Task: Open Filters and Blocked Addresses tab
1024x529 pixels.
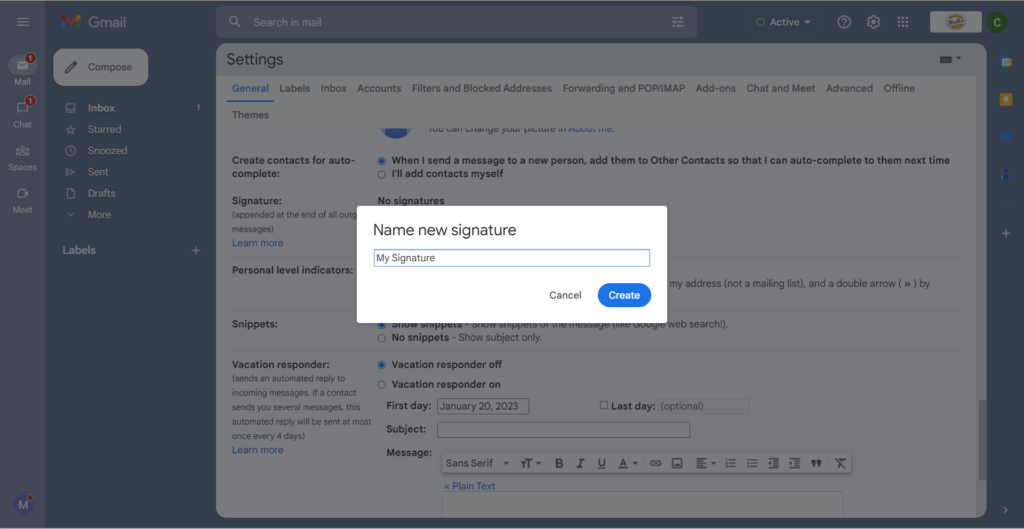Action: [x=482, y=88]
